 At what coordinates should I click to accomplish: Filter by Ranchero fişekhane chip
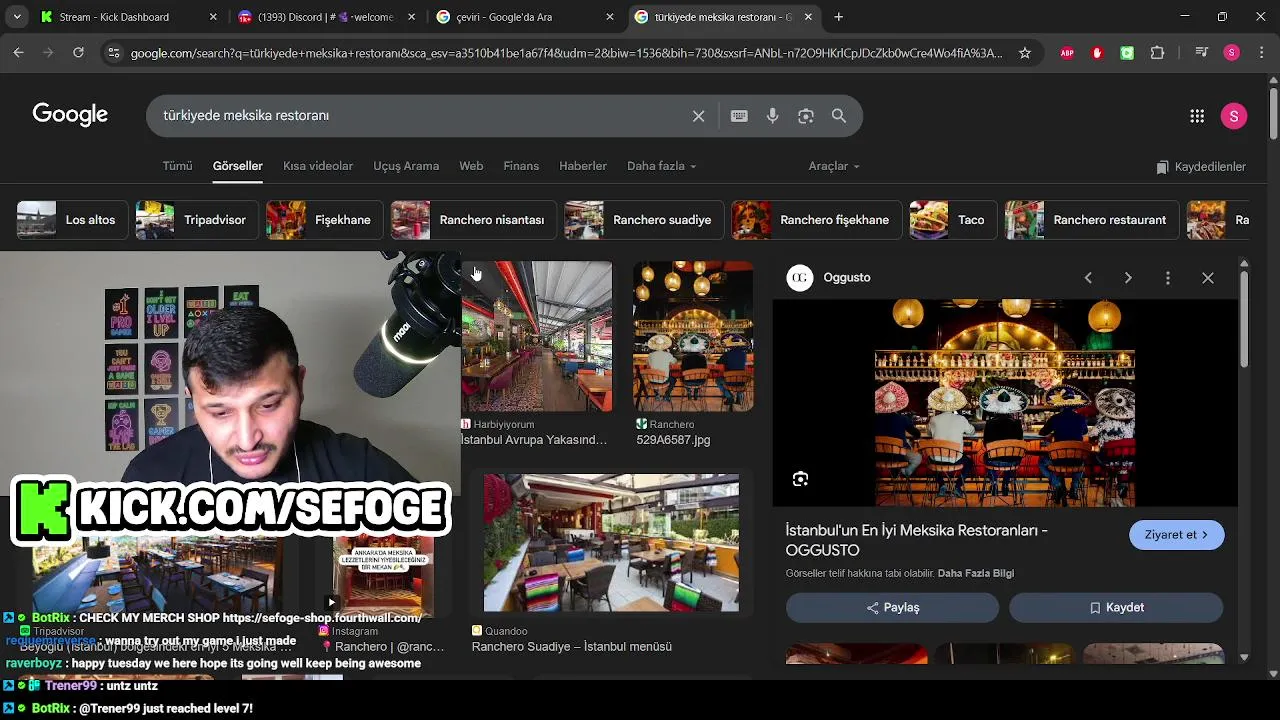(816, 220)
